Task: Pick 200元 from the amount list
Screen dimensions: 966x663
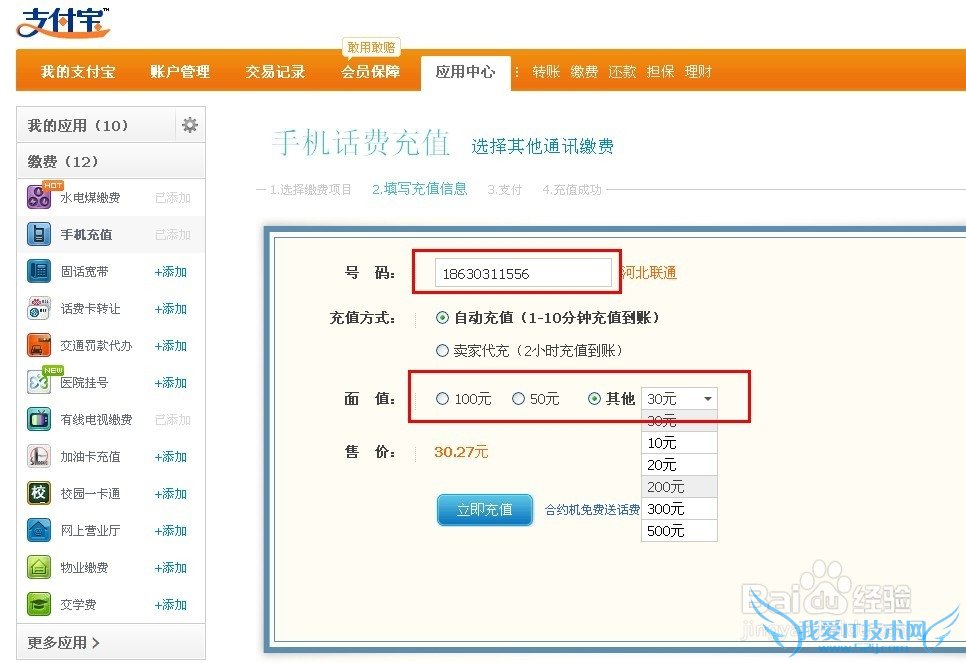Action: coord(679,487)
